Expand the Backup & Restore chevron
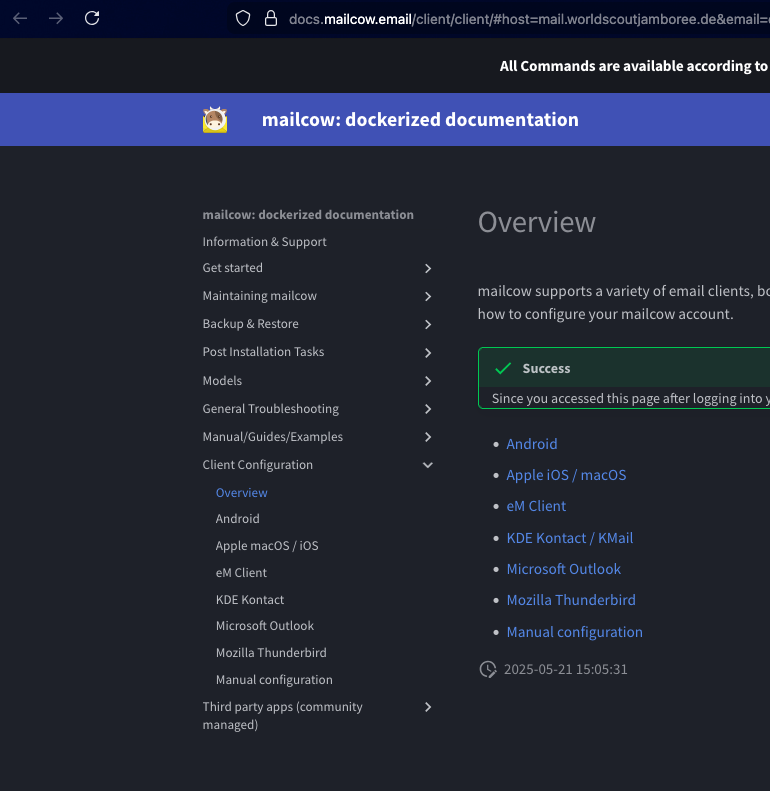 coord(428,324)
